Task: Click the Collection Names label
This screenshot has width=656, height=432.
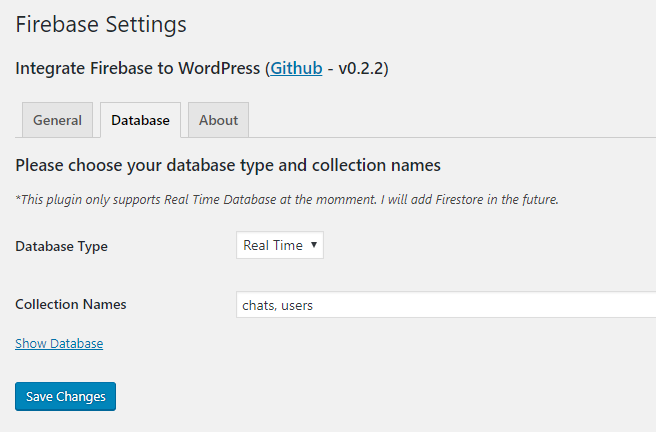Action: point(71,304)
